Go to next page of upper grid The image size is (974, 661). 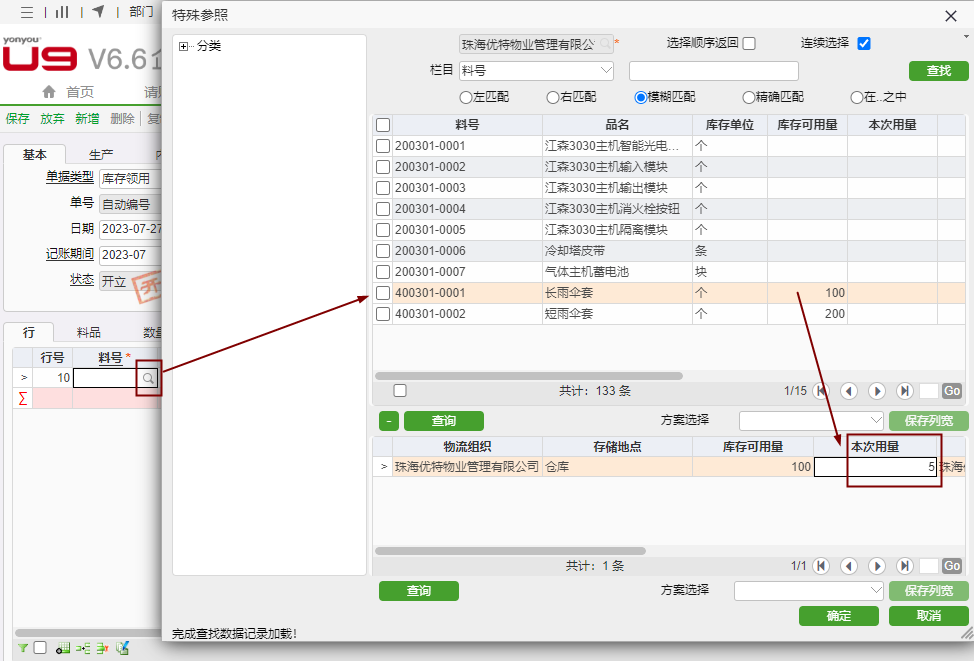pos(877,391)
